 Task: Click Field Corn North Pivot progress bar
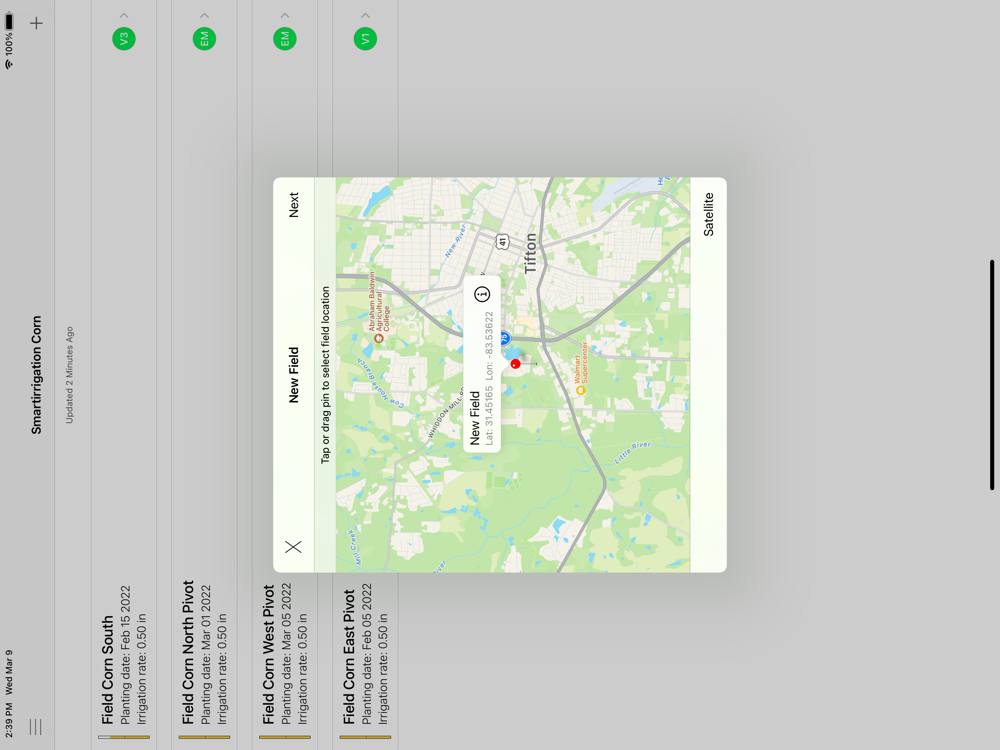[x=204, y=737]
